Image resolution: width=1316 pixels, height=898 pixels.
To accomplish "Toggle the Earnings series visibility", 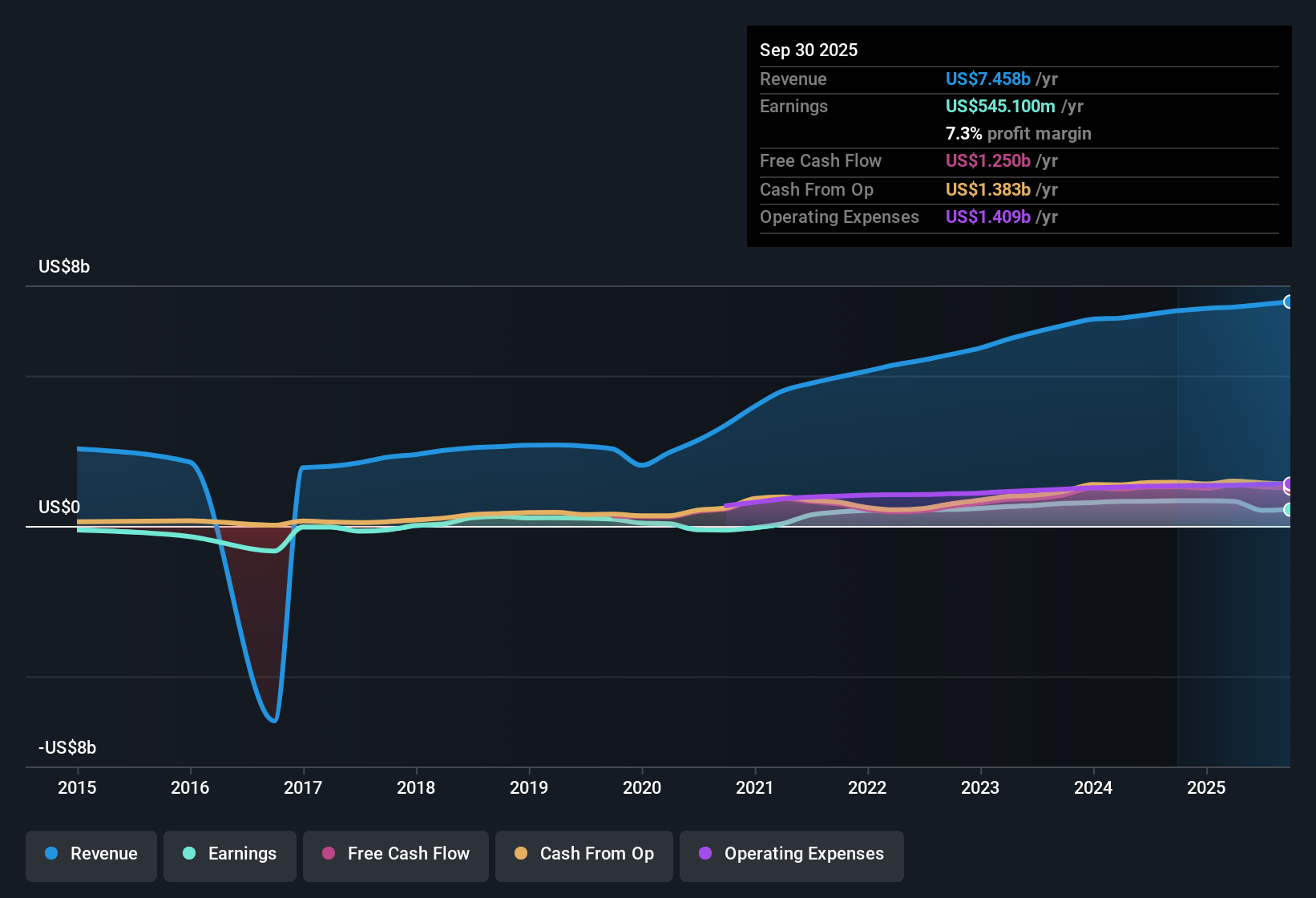I will pyautogui.click(x=229, y=854).
